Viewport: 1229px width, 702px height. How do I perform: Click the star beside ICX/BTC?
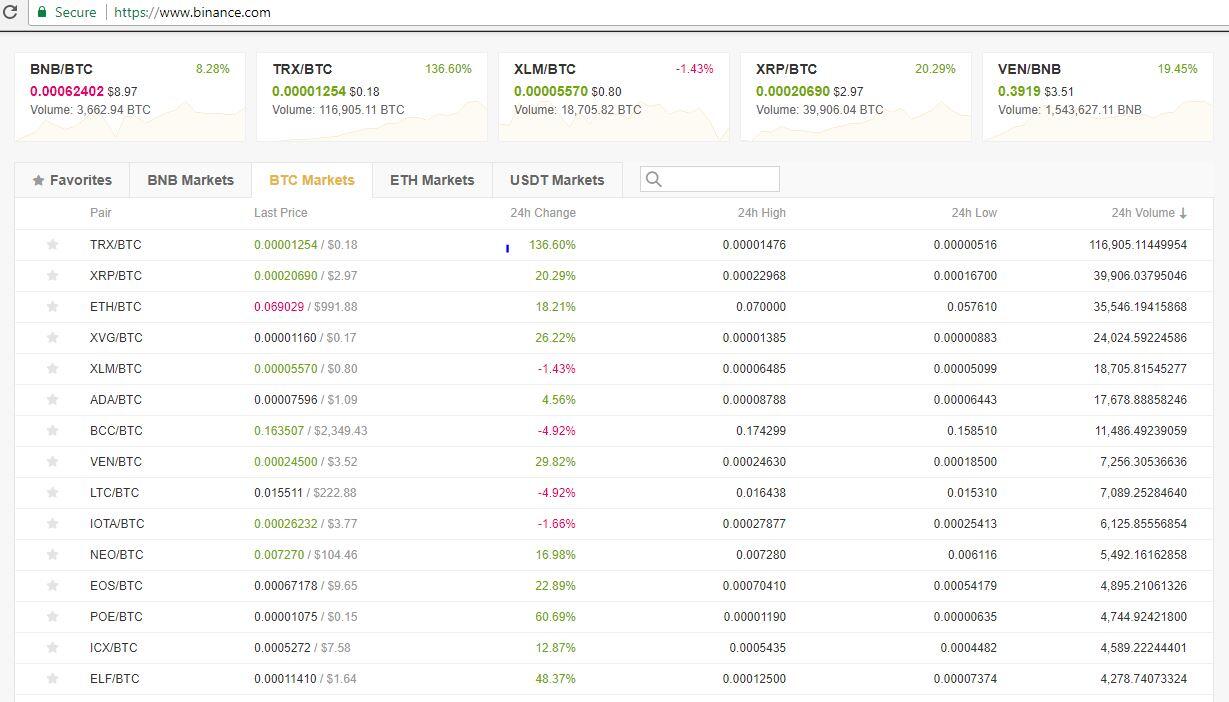click(x=52, y=647)
